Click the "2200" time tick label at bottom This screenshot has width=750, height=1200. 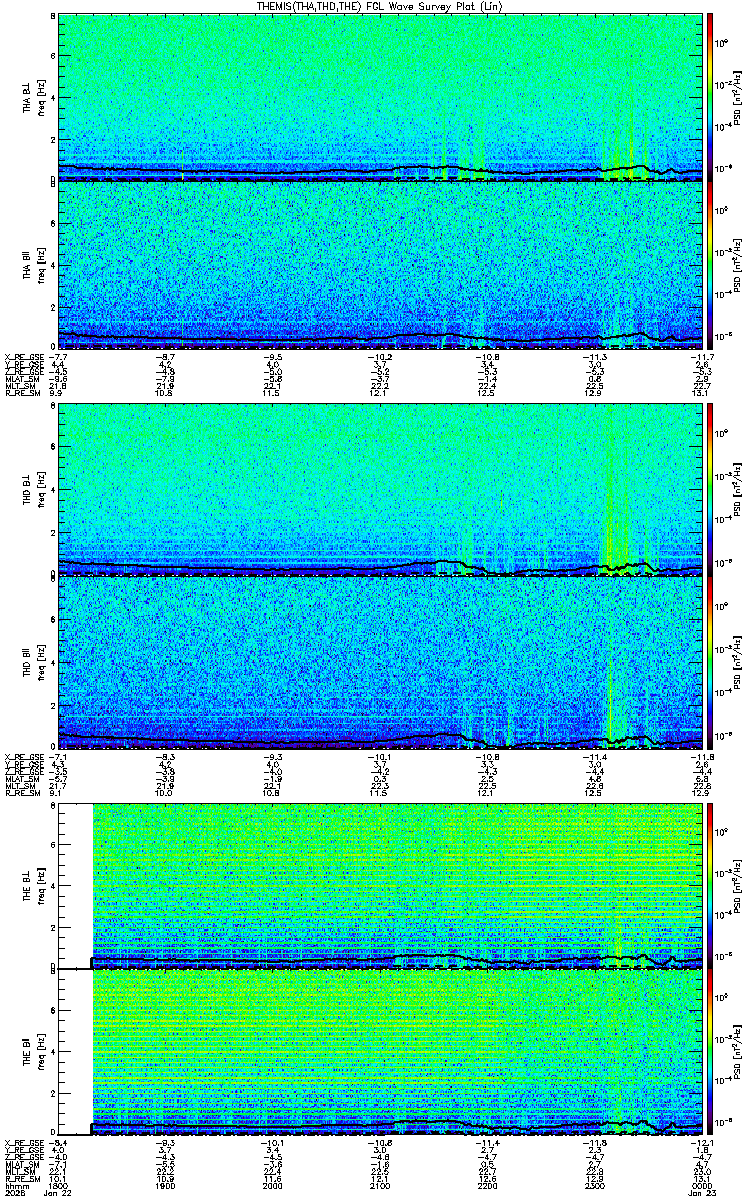(488, 1184)
